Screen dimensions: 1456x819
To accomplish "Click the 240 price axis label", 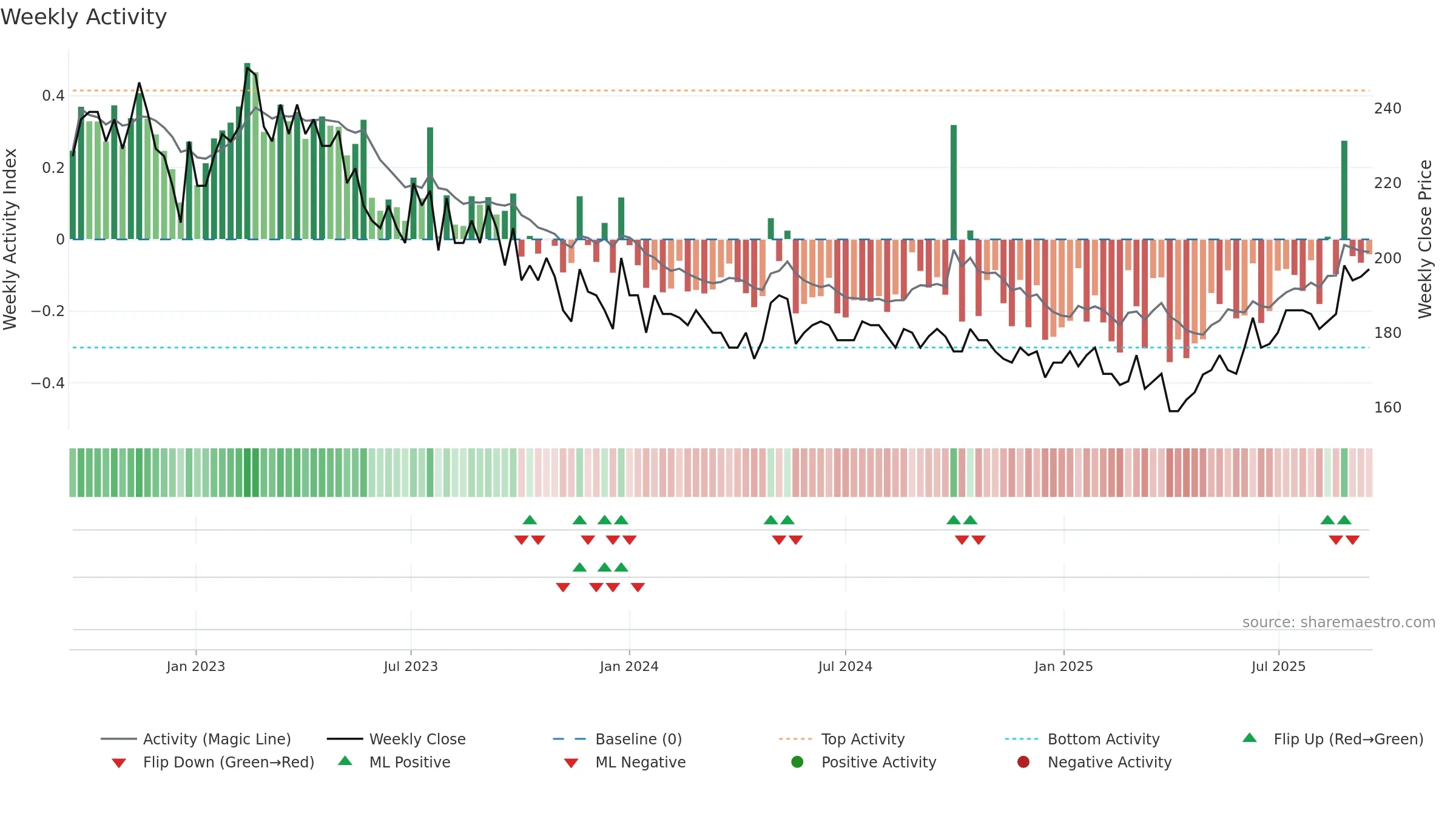I will [1387, 109].
